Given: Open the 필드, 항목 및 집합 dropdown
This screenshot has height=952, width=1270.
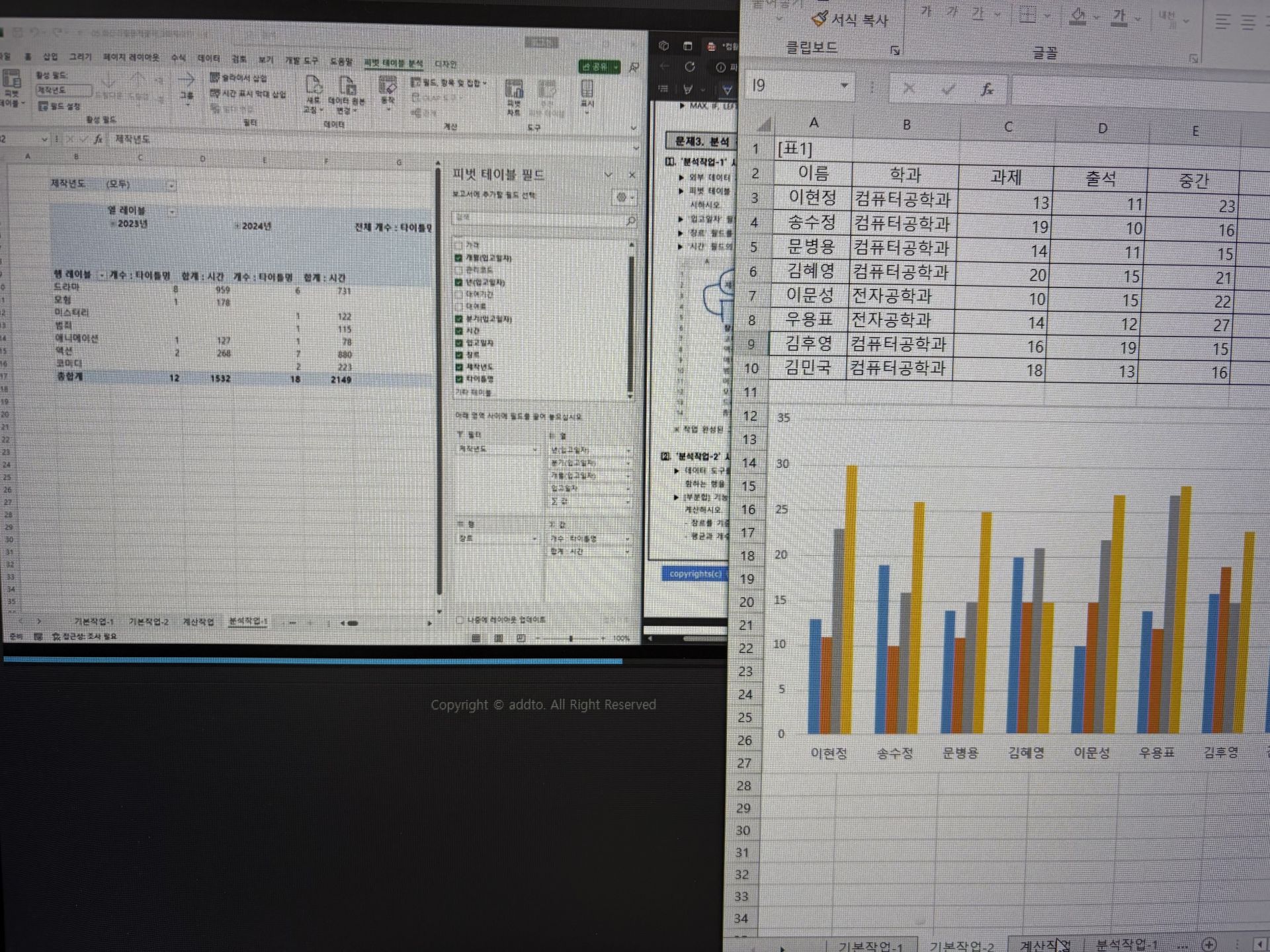Looking at the screenshot, I should [x=448, y=83].
